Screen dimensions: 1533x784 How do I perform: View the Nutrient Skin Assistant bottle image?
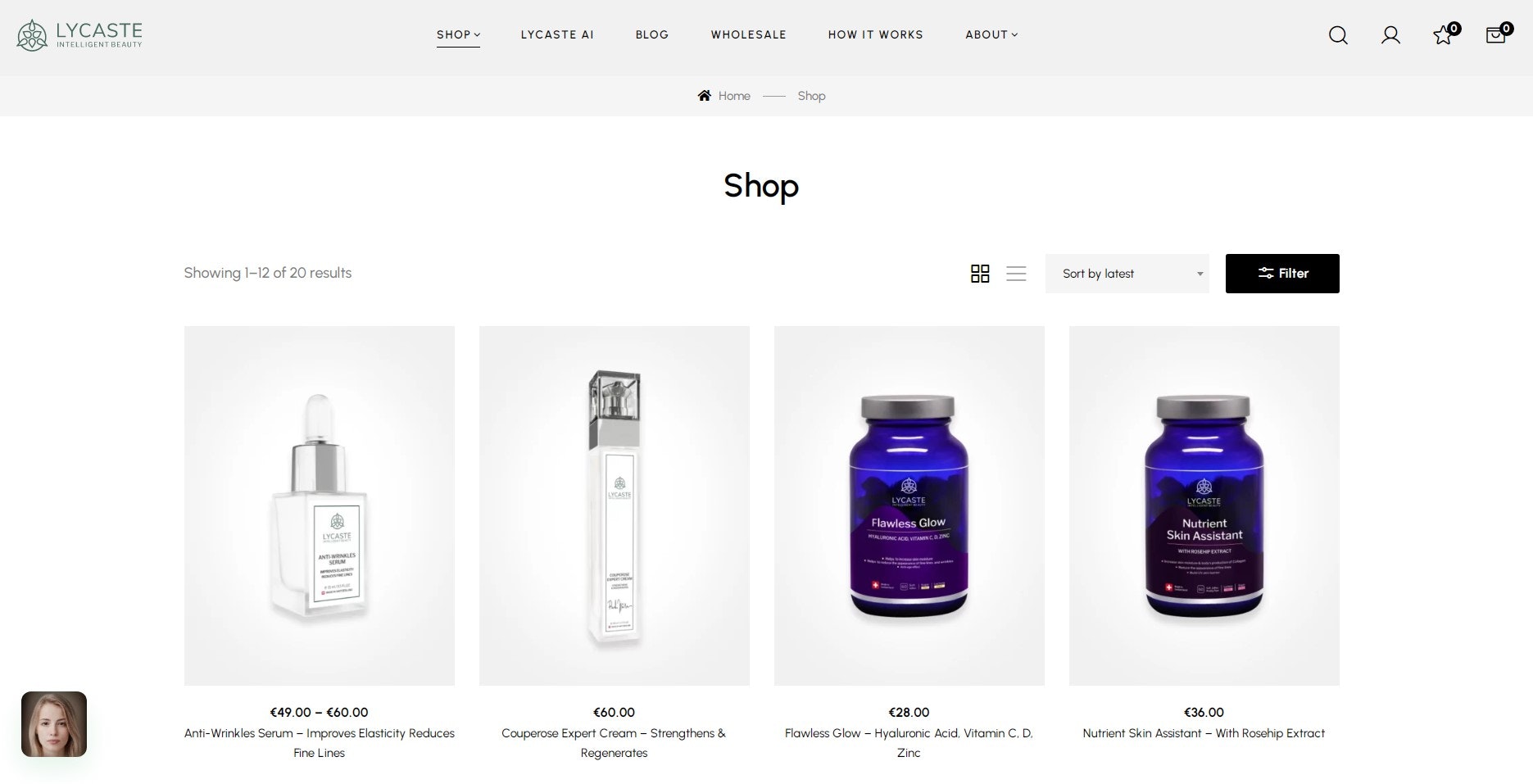tap(1204, 505)
